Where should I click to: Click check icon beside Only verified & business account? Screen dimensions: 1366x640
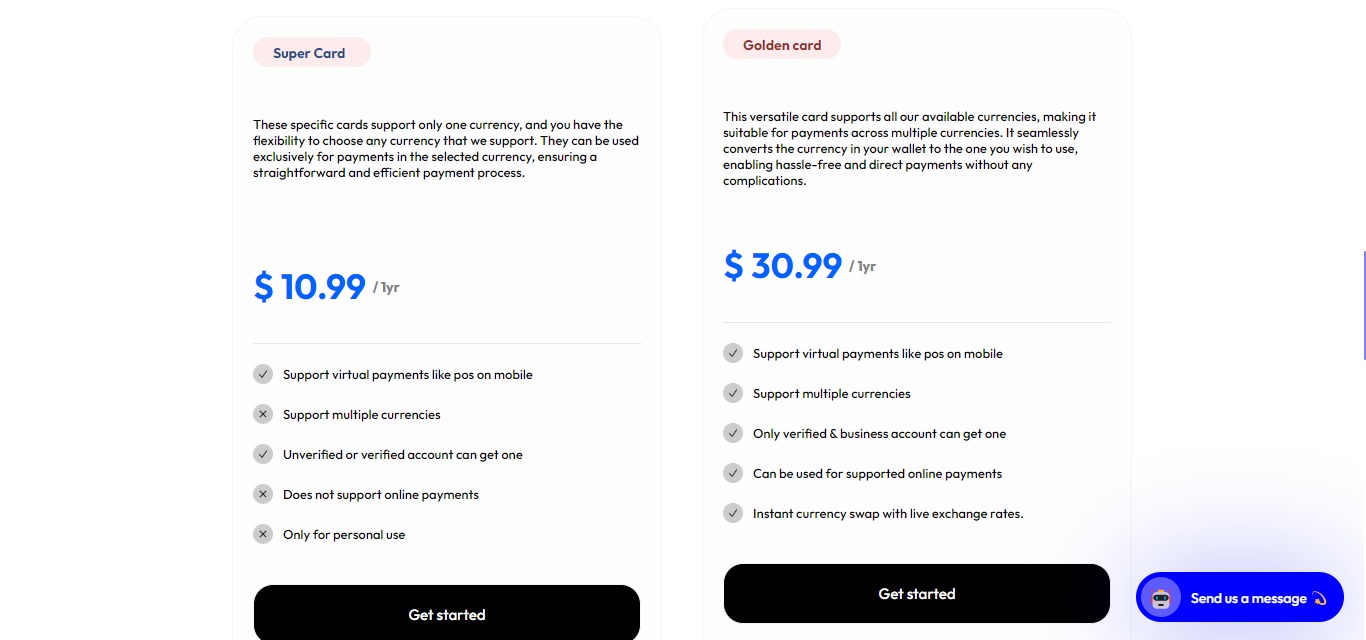click(733, 433)
